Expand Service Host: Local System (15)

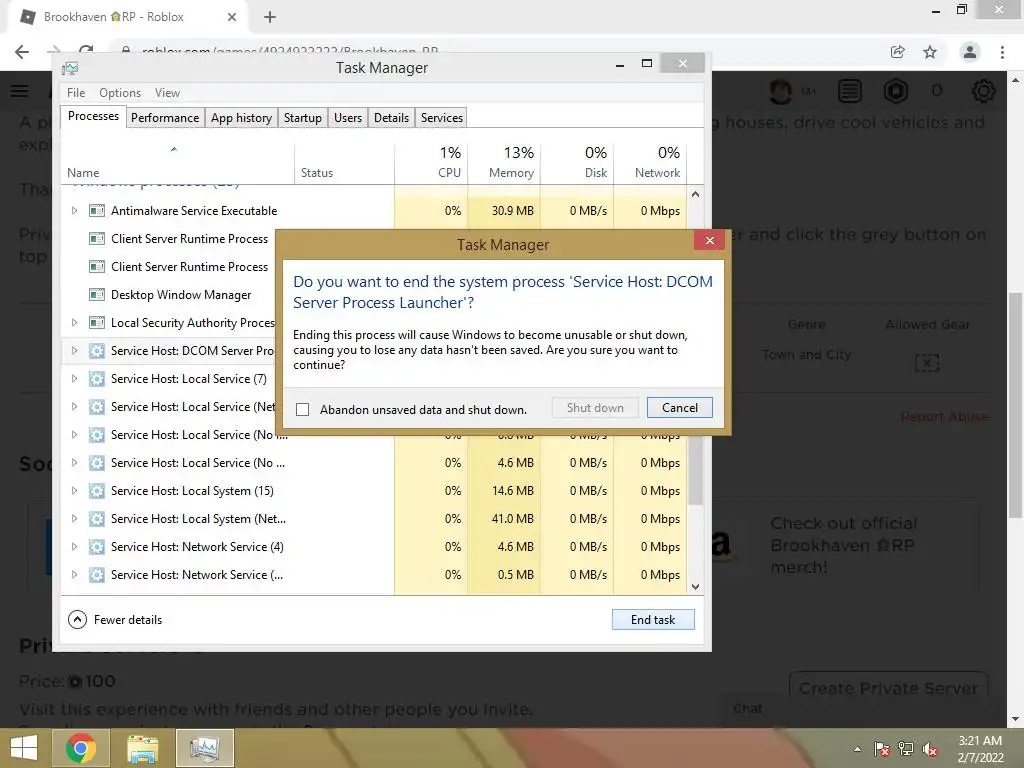click(74, 490)
